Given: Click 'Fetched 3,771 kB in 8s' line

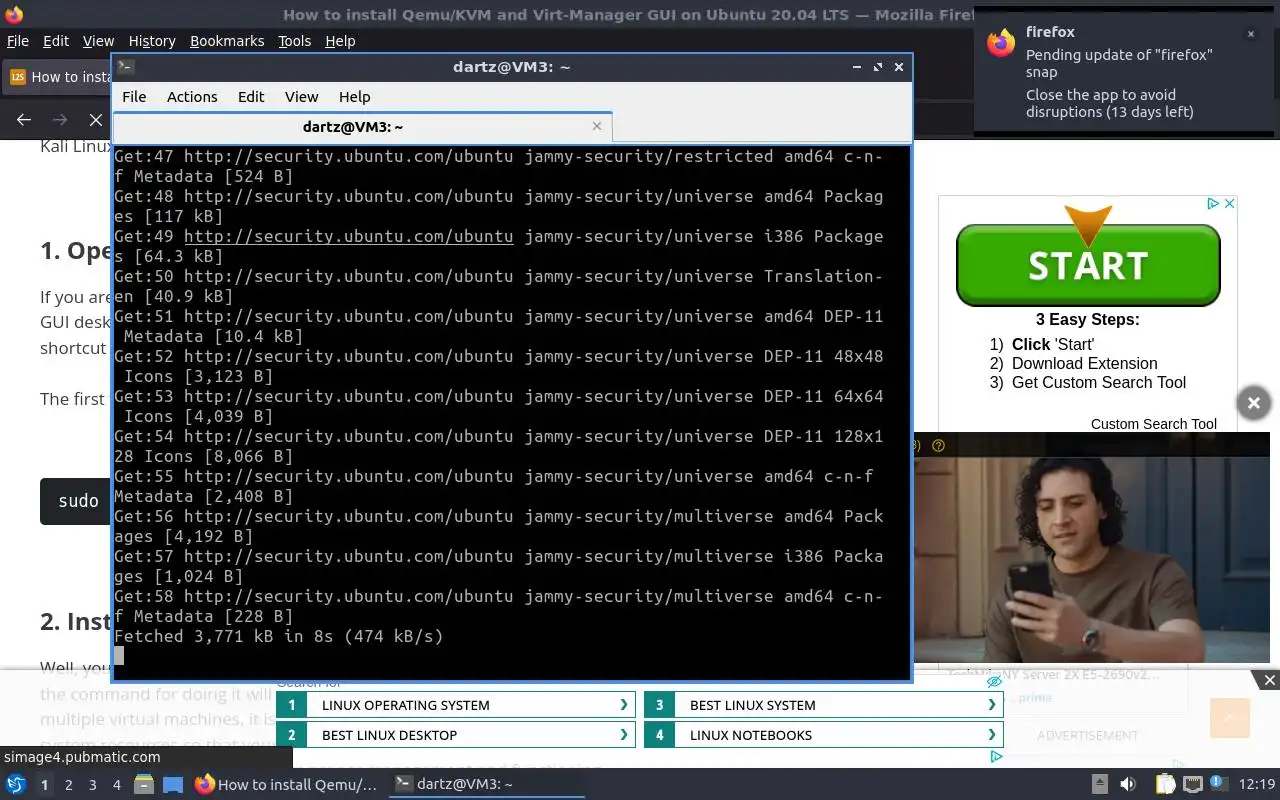Looking at the screenshot, I should tap(278, 637).
